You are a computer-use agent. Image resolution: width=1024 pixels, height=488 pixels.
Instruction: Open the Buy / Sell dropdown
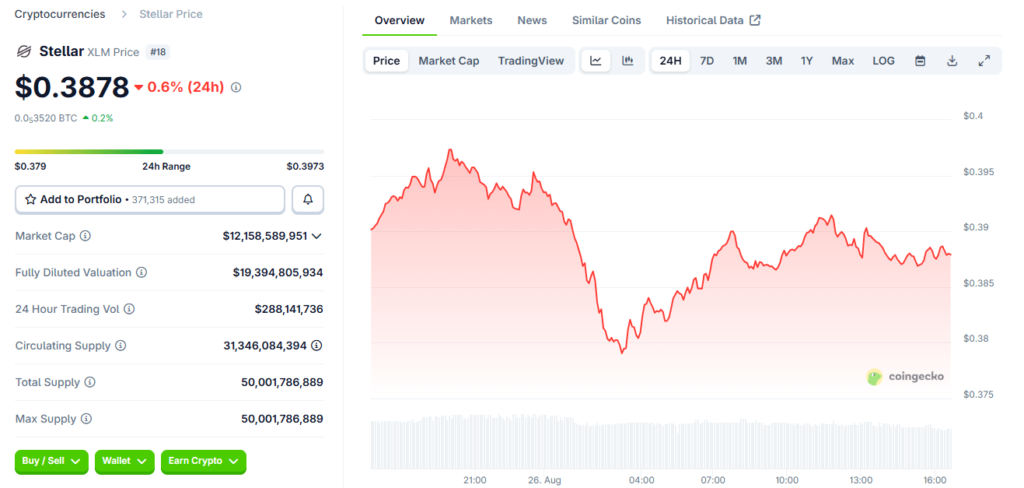51,461
